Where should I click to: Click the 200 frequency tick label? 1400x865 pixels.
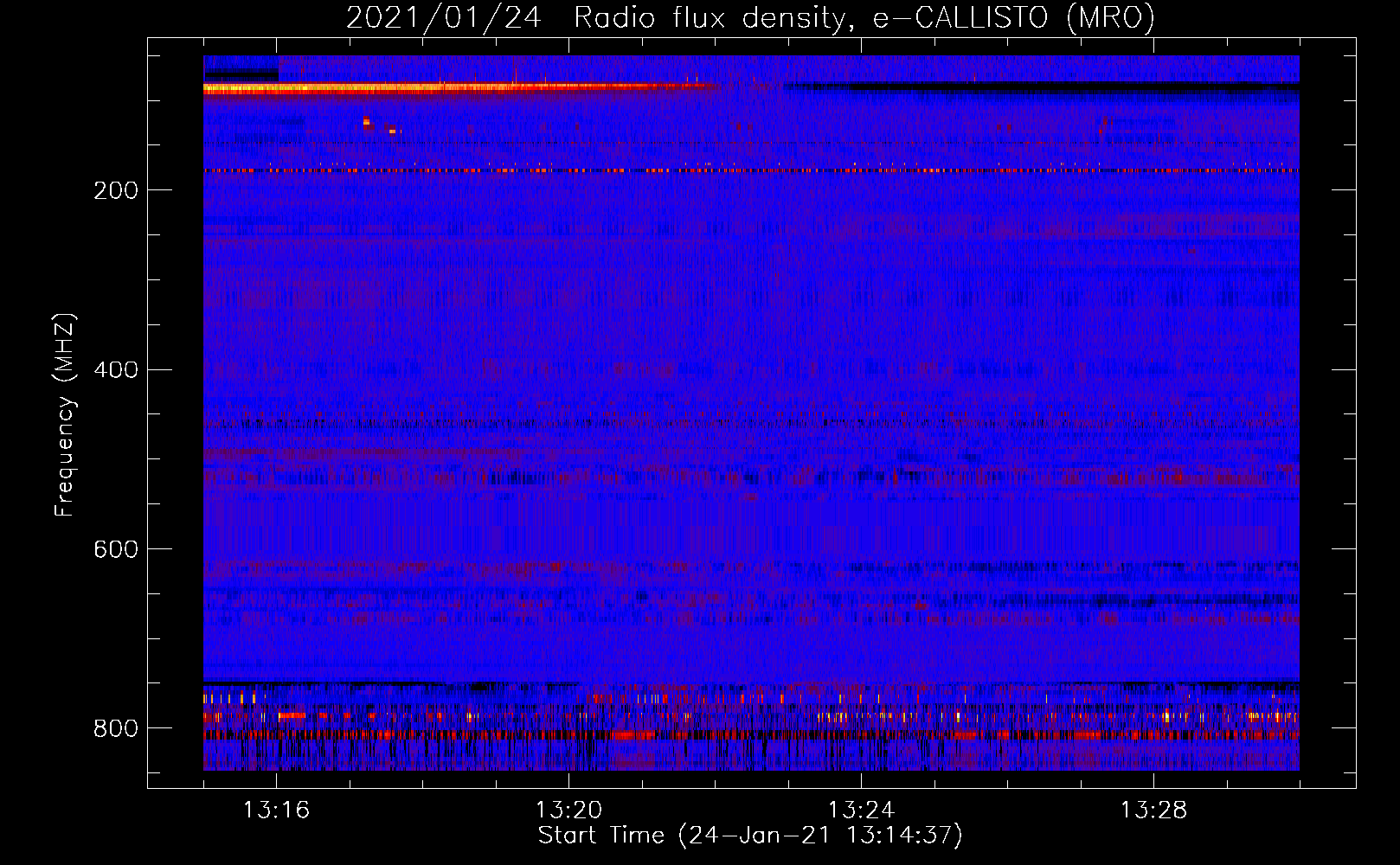pyautogui.click(x=116, y=190)
